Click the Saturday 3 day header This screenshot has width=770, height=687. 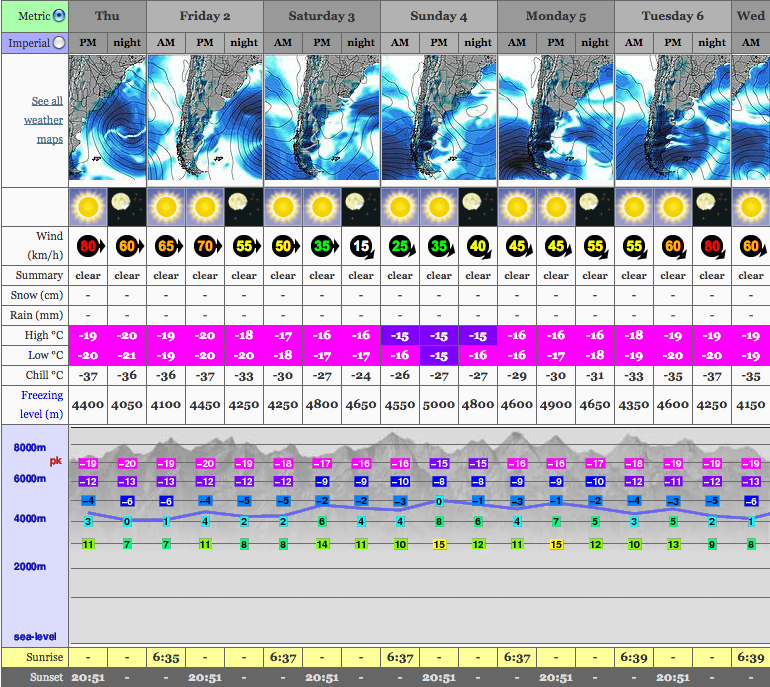coord(322,16)
